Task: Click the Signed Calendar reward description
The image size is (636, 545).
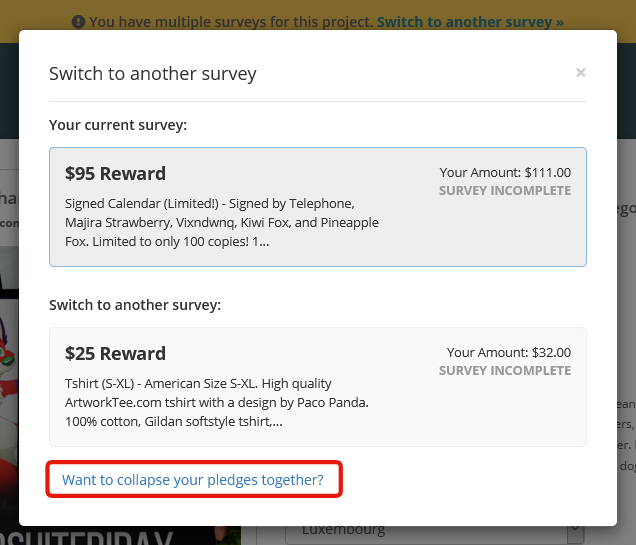Action: tap(222, 222)
